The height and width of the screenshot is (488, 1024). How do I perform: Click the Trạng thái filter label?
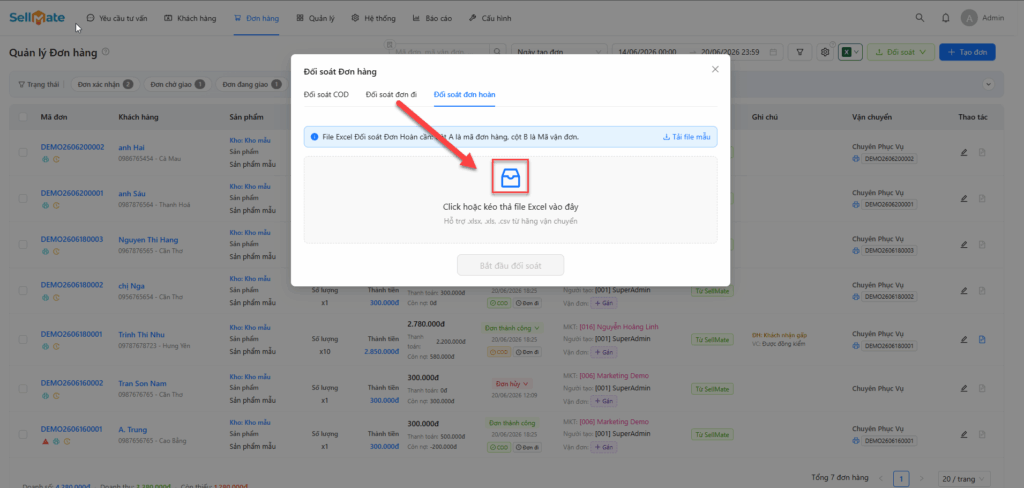pyautogui.click(x=39, y=84)
